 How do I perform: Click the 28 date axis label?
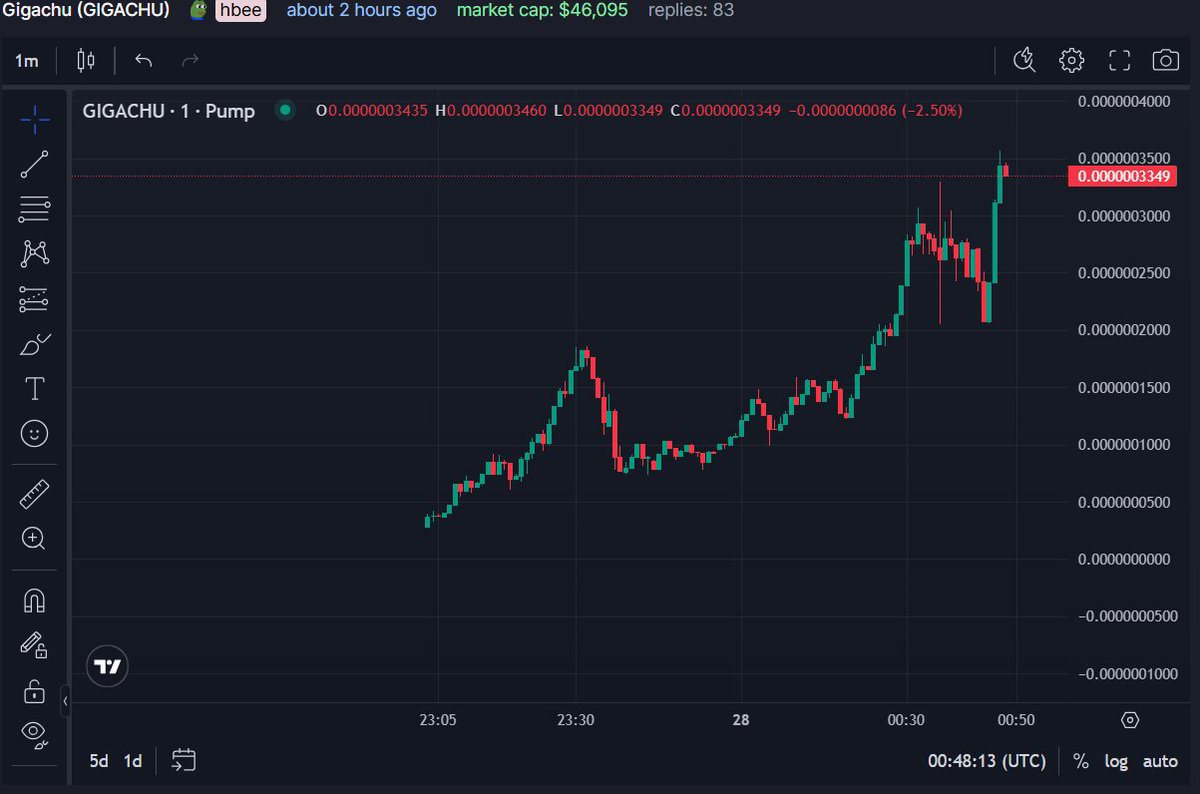click(741, 720)
